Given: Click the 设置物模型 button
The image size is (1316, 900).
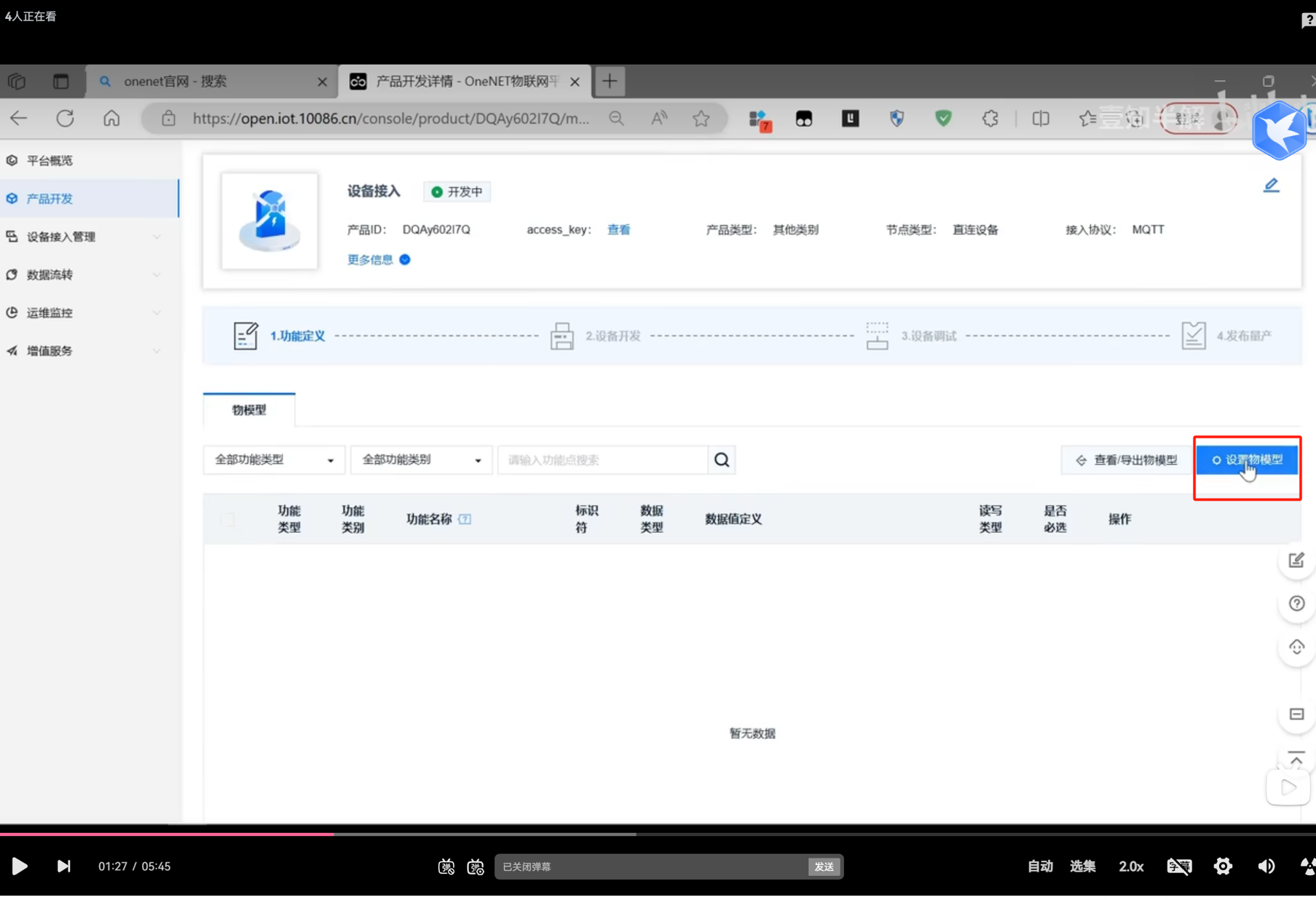Looking at the screenshot, I should 1247,460.
